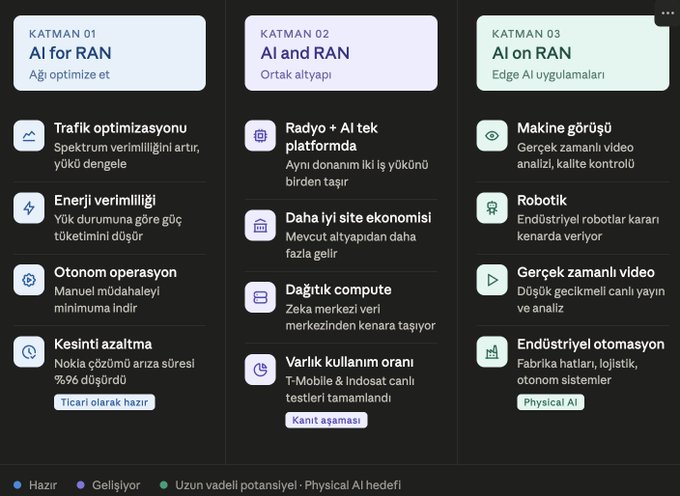Click the Edge AI uygulamaları subtitle
680x496 pixels.
(548, 75)
